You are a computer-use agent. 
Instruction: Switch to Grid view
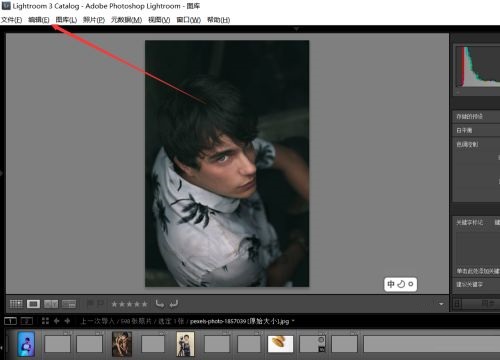click(x=16, y=304)
